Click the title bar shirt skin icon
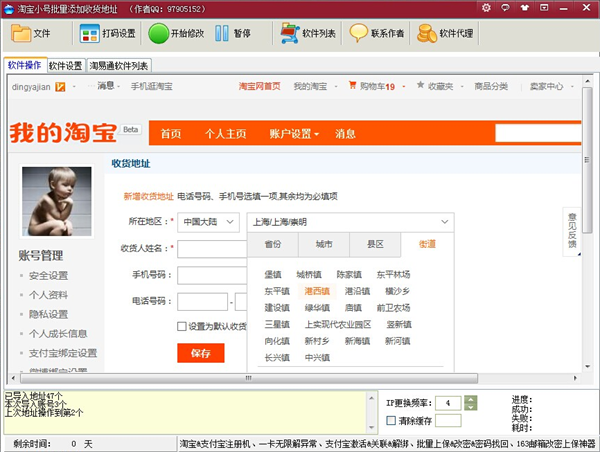Image resolution: width=600 pixels, height=452 pixels. coord(525,7)
